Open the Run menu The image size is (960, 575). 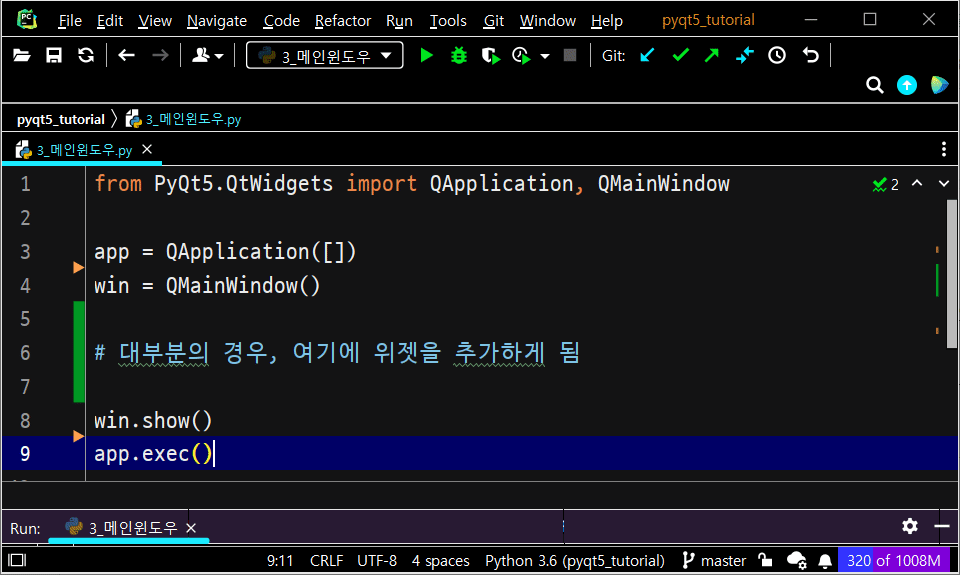pos(399,21)
